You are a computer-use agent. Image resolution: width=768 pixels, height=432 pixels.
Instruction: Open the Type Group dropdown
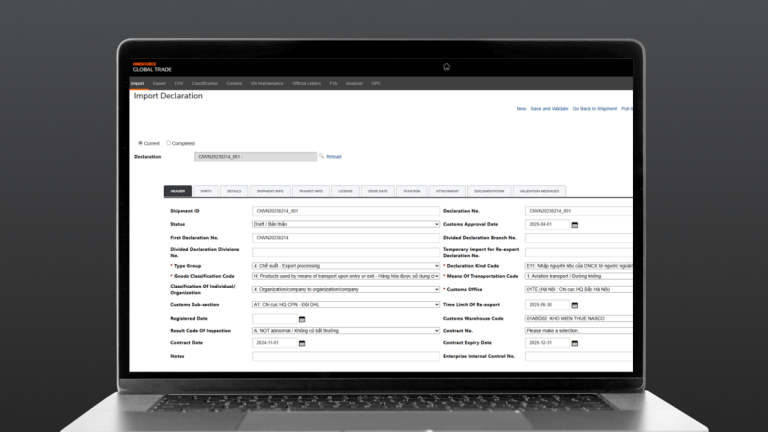coord(345,266)
